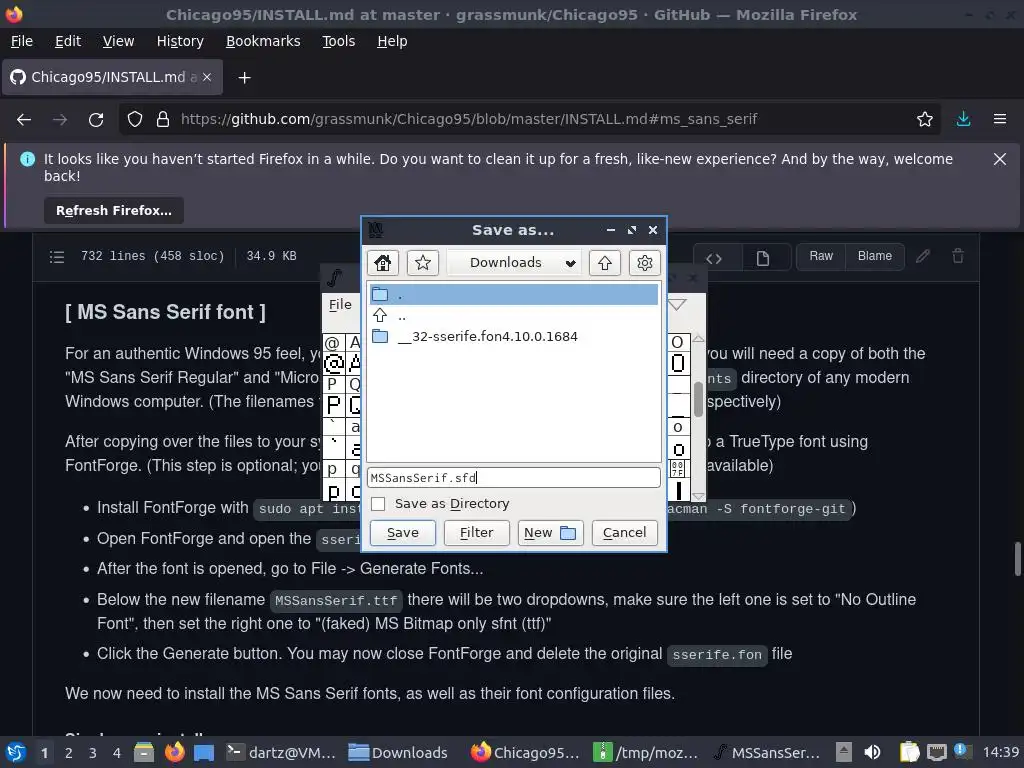
Task: Click FontForge glyph window scrollbar thumb
Action: [698, 398]
